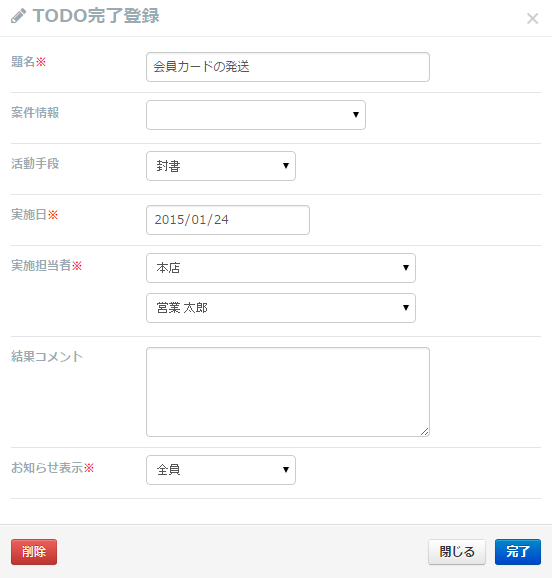Select the 実施日 date field 2015/01/24
Viewport: 552px width, 578px height.
click(228, 220)
